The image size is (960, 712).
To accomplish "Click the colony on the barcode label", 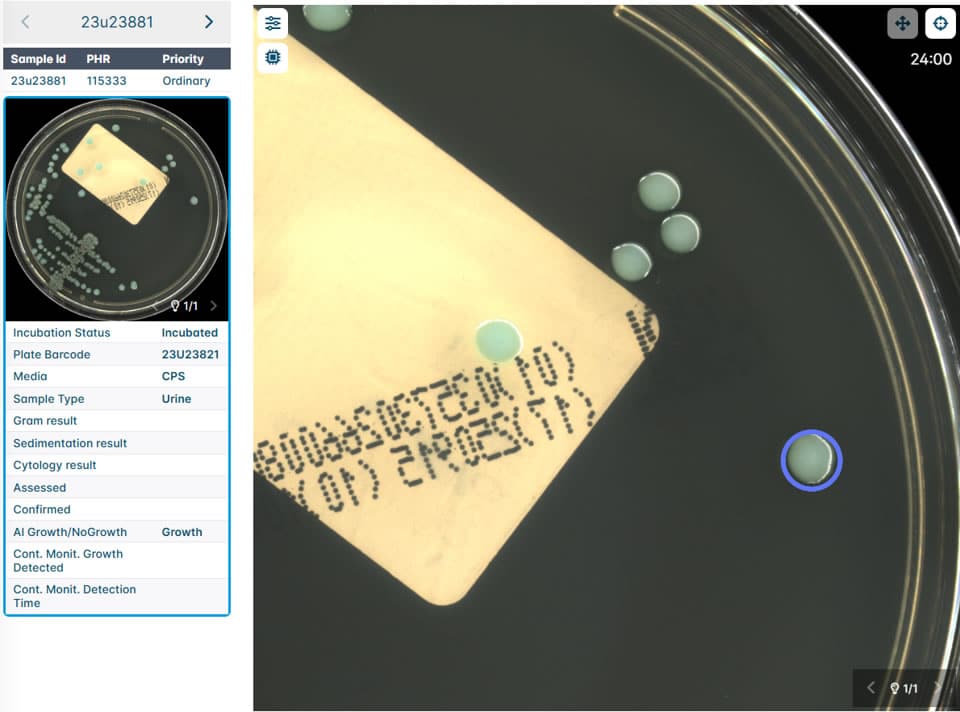I will [x=498, y=340].
